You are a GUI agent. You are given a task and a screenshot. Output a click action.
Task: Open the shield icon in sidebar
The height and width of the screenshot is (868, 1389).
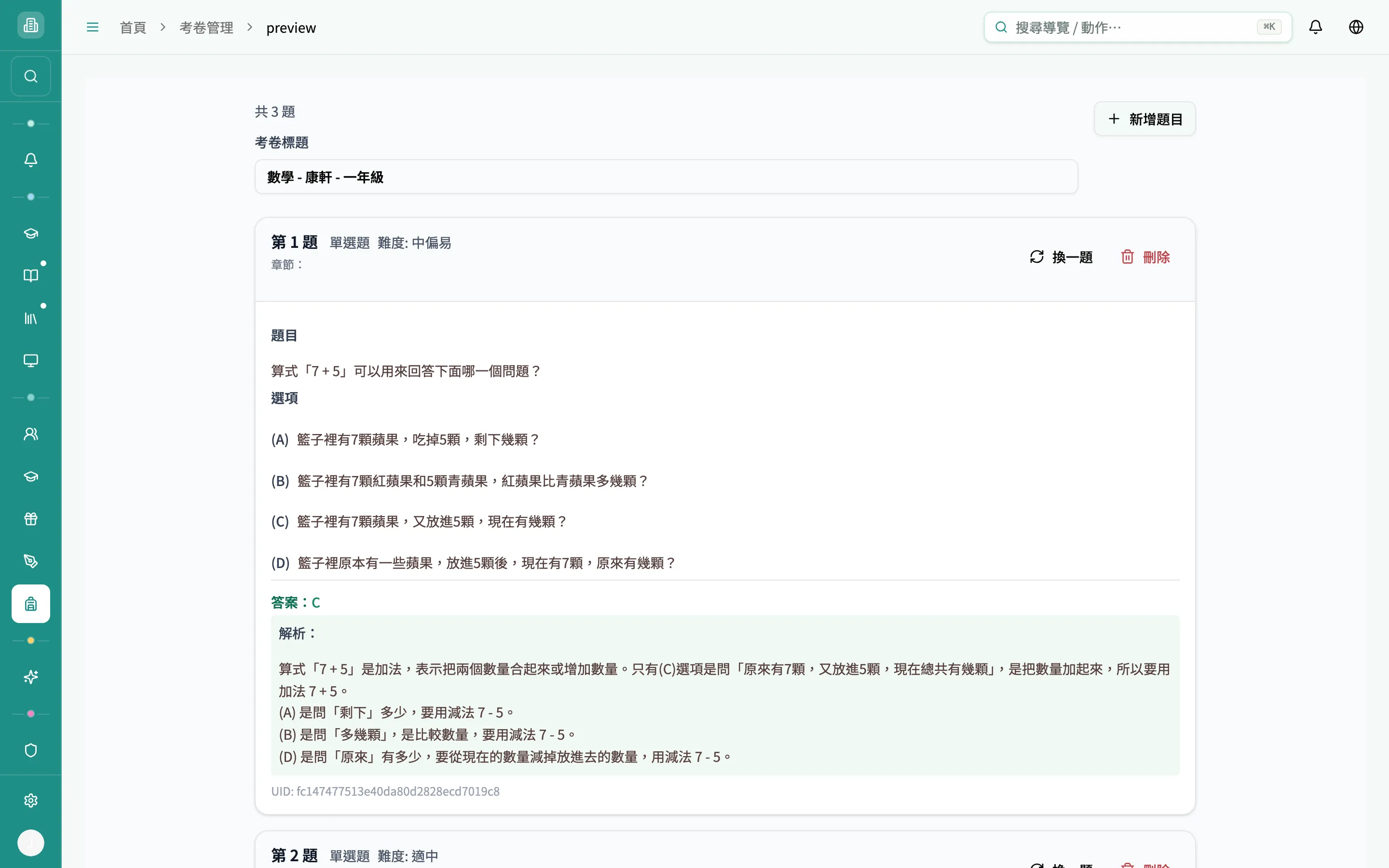pos(30,750)
